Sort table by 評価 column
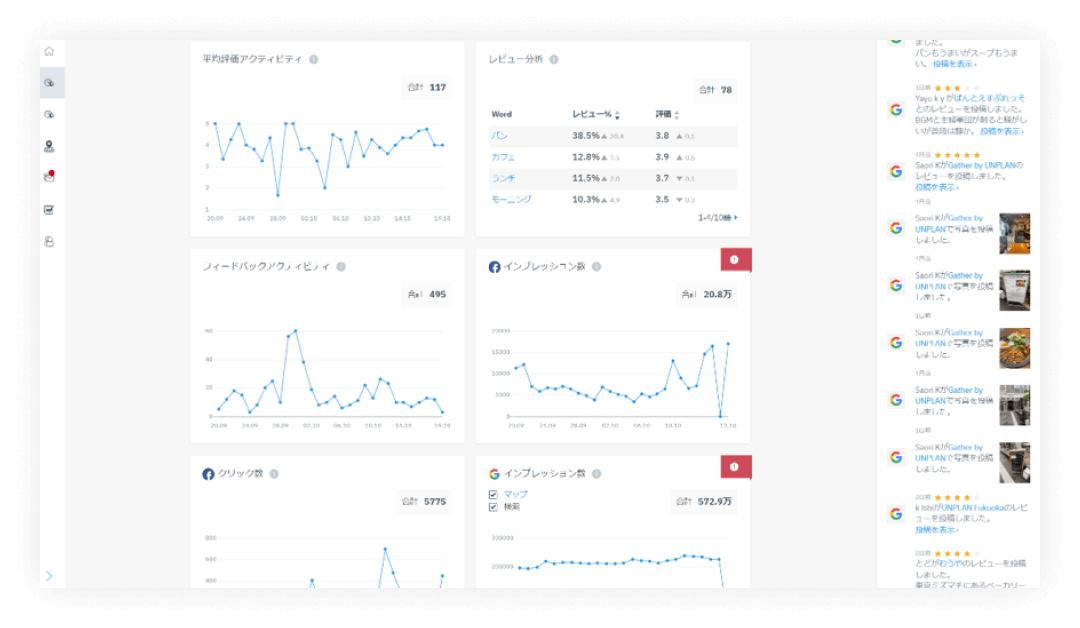This screenshot has height=628, width=1080. 677,115
